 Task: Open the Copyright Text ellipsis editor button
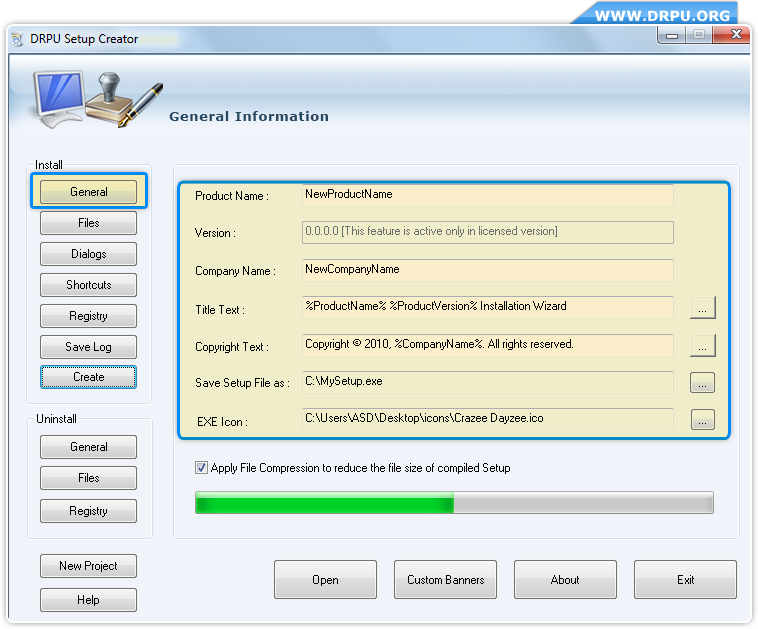(x=702, y=345)
